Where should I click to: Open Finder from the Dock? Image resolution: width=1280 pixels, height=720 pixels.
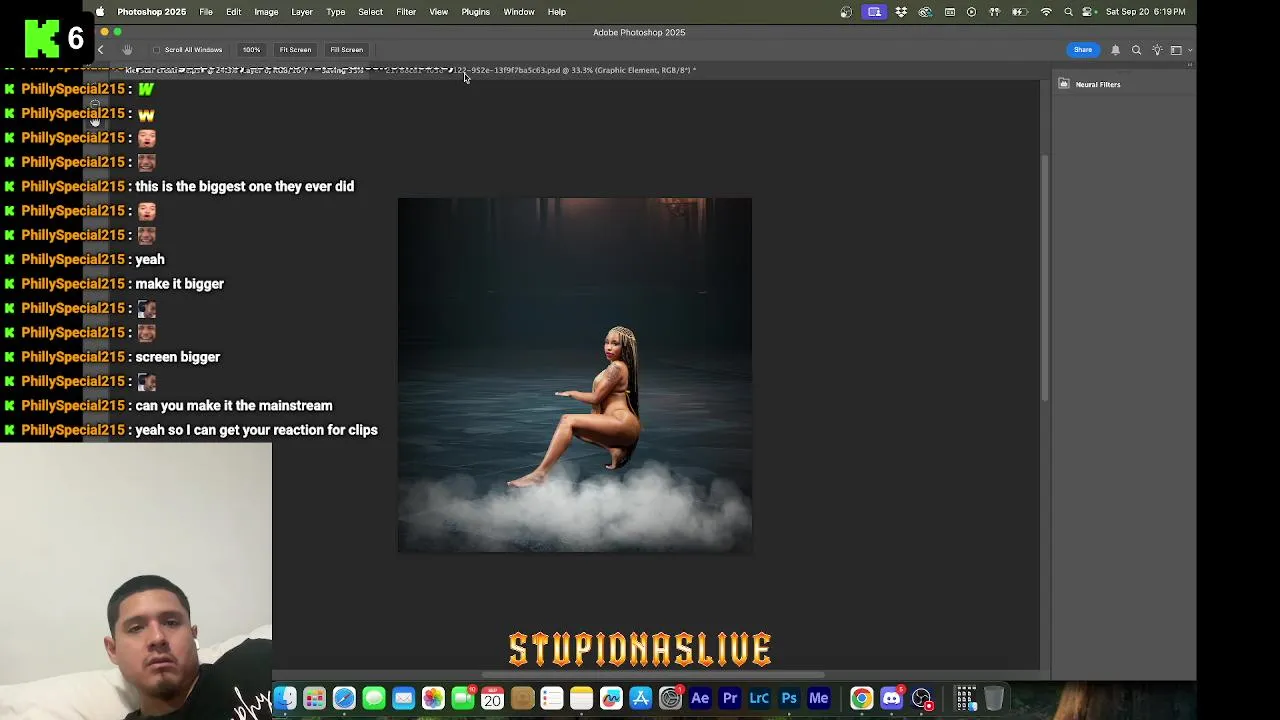(285, 698)
